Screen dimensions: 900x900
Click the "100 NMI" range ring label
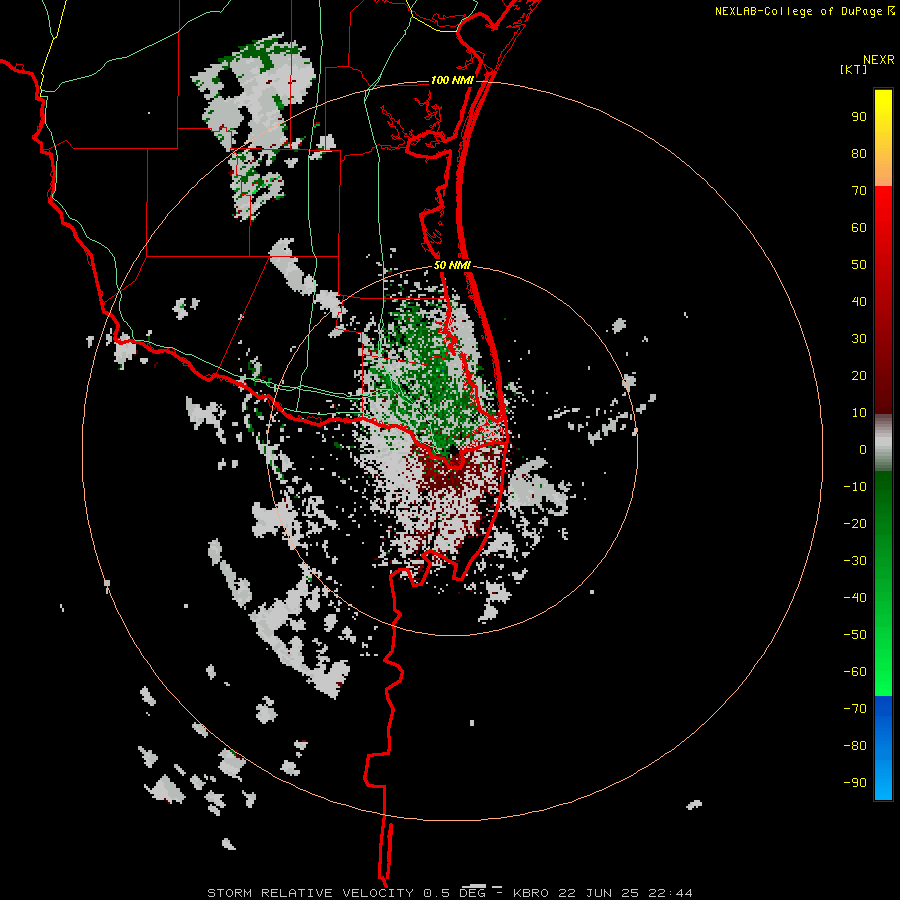pos(452,80)
